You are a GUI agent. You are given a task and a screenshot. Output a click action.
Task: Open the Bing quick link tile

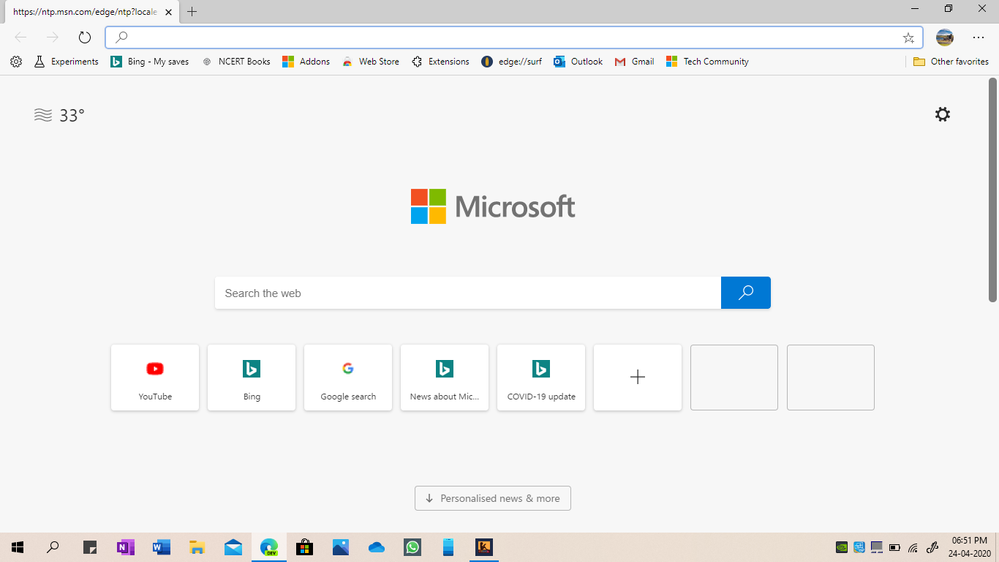tap(252, 378)
